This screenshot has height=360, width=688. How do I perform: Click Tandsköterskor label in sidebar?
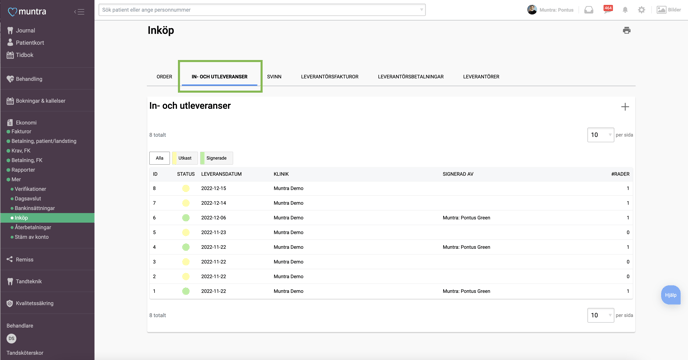point(25,353)
